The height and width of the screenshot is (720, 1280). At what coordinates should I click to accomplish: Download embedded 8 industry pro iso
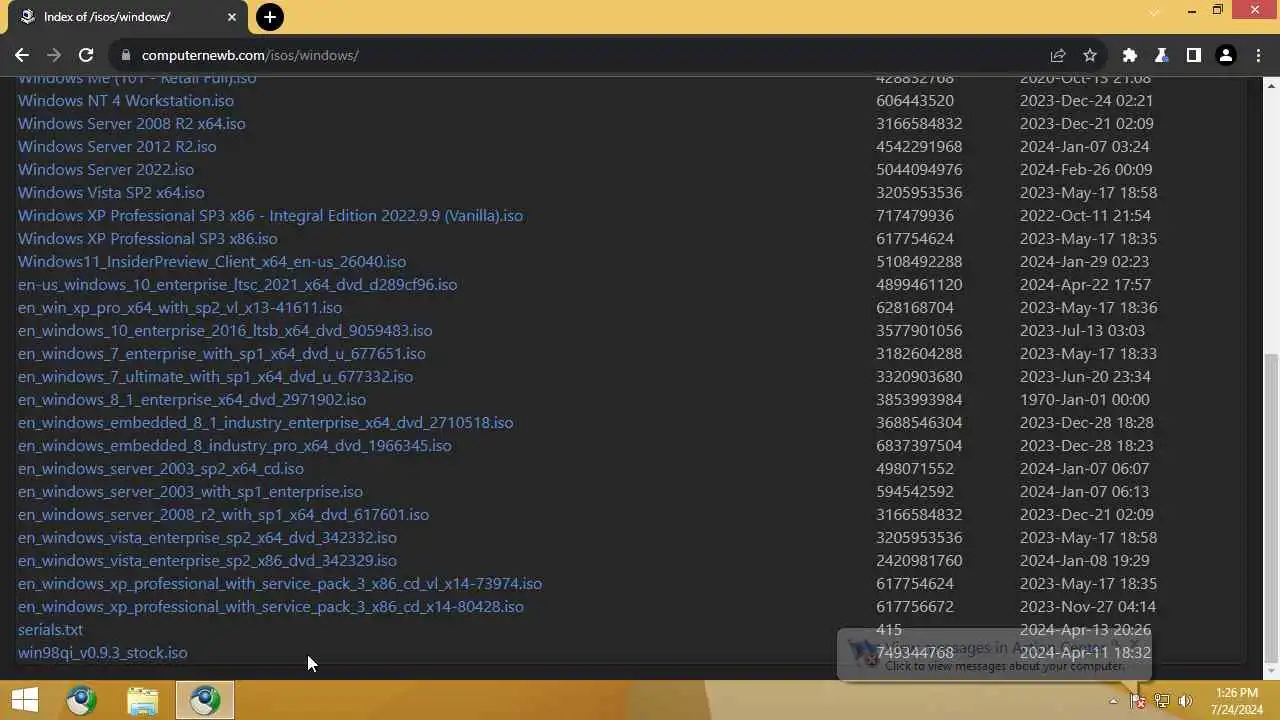[x=234, y=445]
